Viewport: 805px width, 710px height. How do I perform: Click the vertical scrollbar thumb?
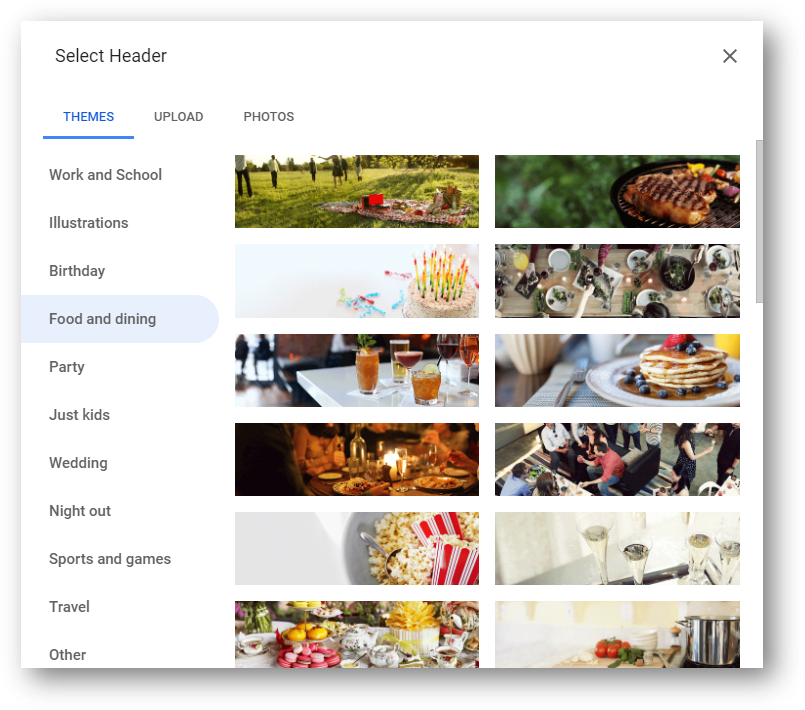[x=759, y=221]
